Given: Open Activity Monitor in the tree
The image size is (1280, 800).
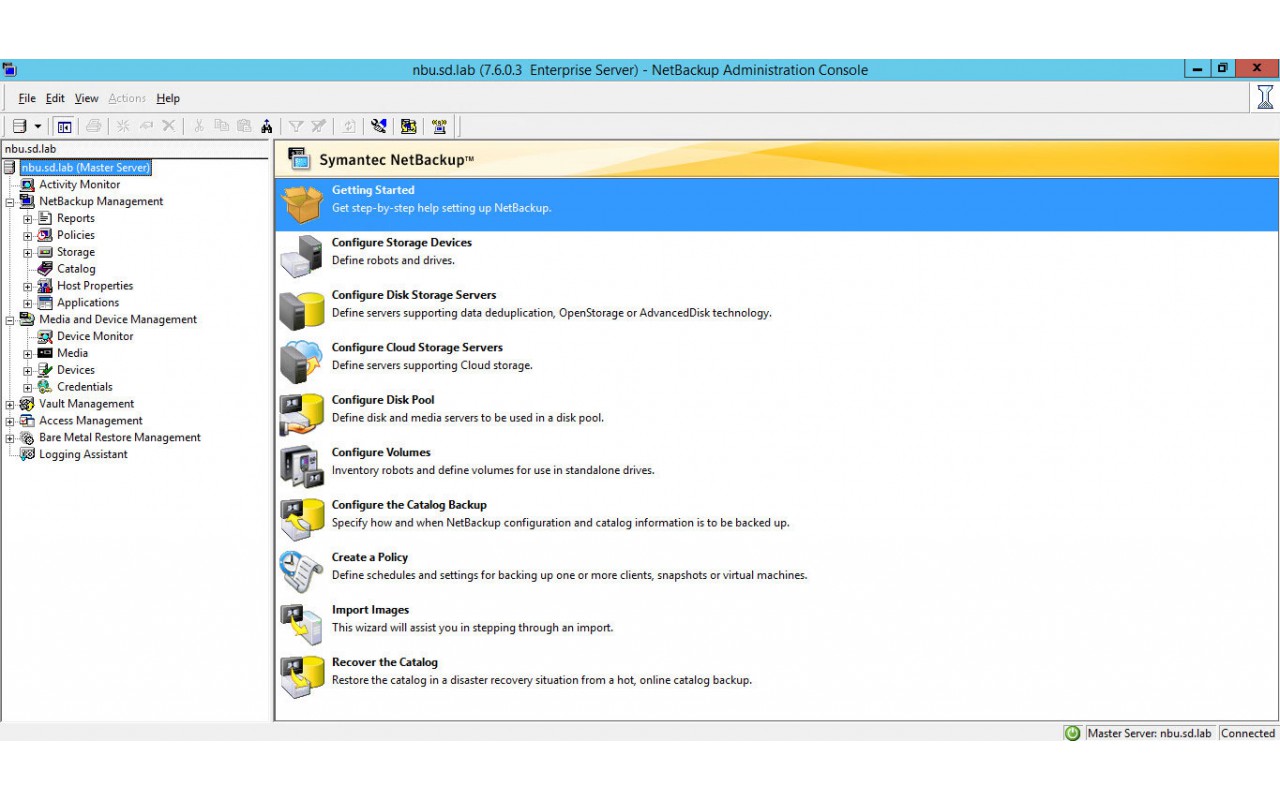Looking at the screenshot, I should (80, 184).
